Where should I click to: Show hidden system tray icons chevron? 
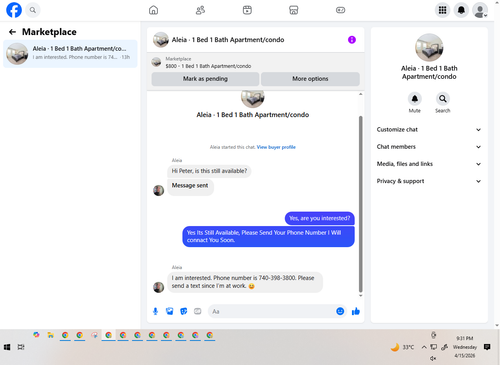point(424,347)
